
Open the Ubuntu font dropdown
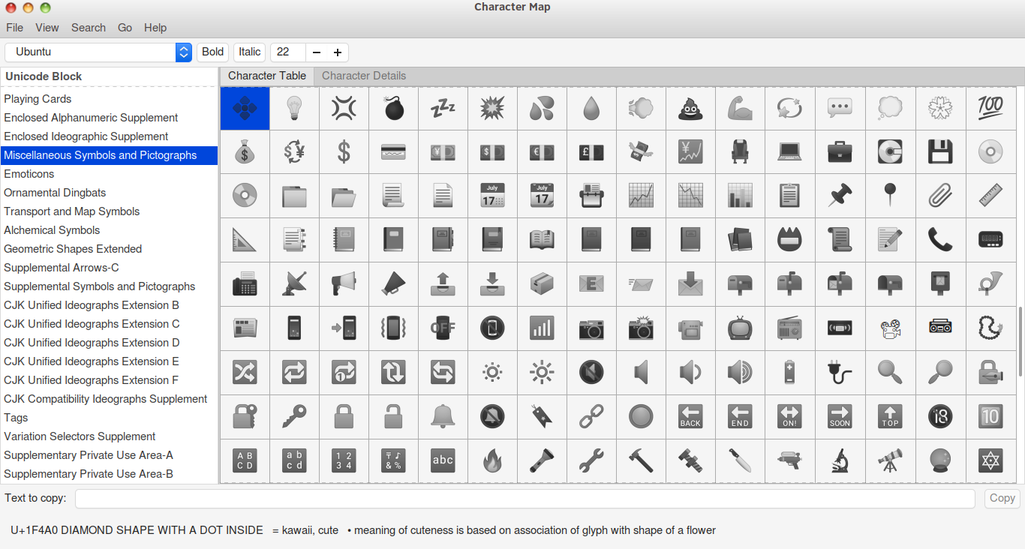[x=98, y=52]
